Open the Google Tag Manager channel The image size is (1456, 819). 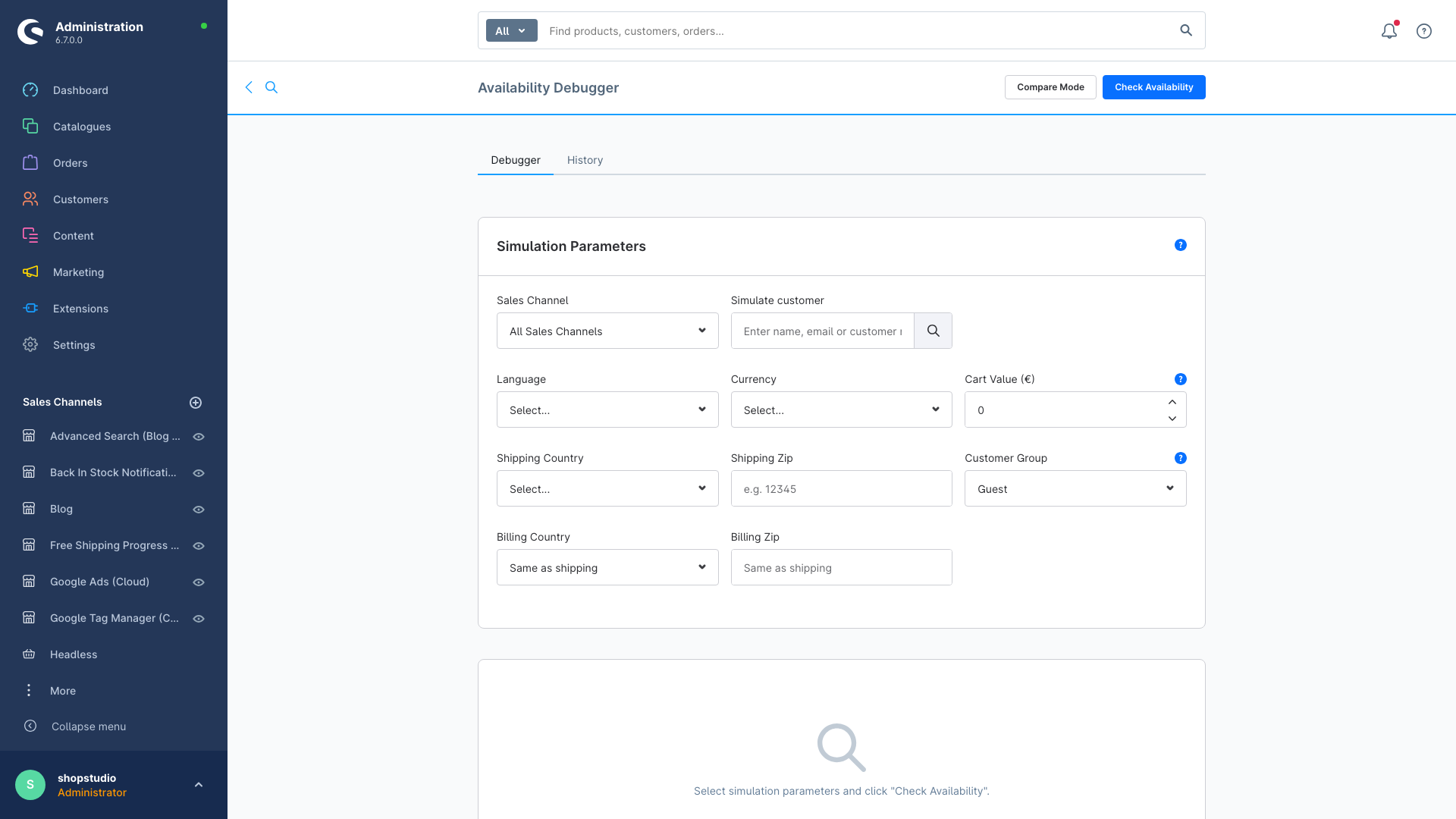tap(115, 618)
